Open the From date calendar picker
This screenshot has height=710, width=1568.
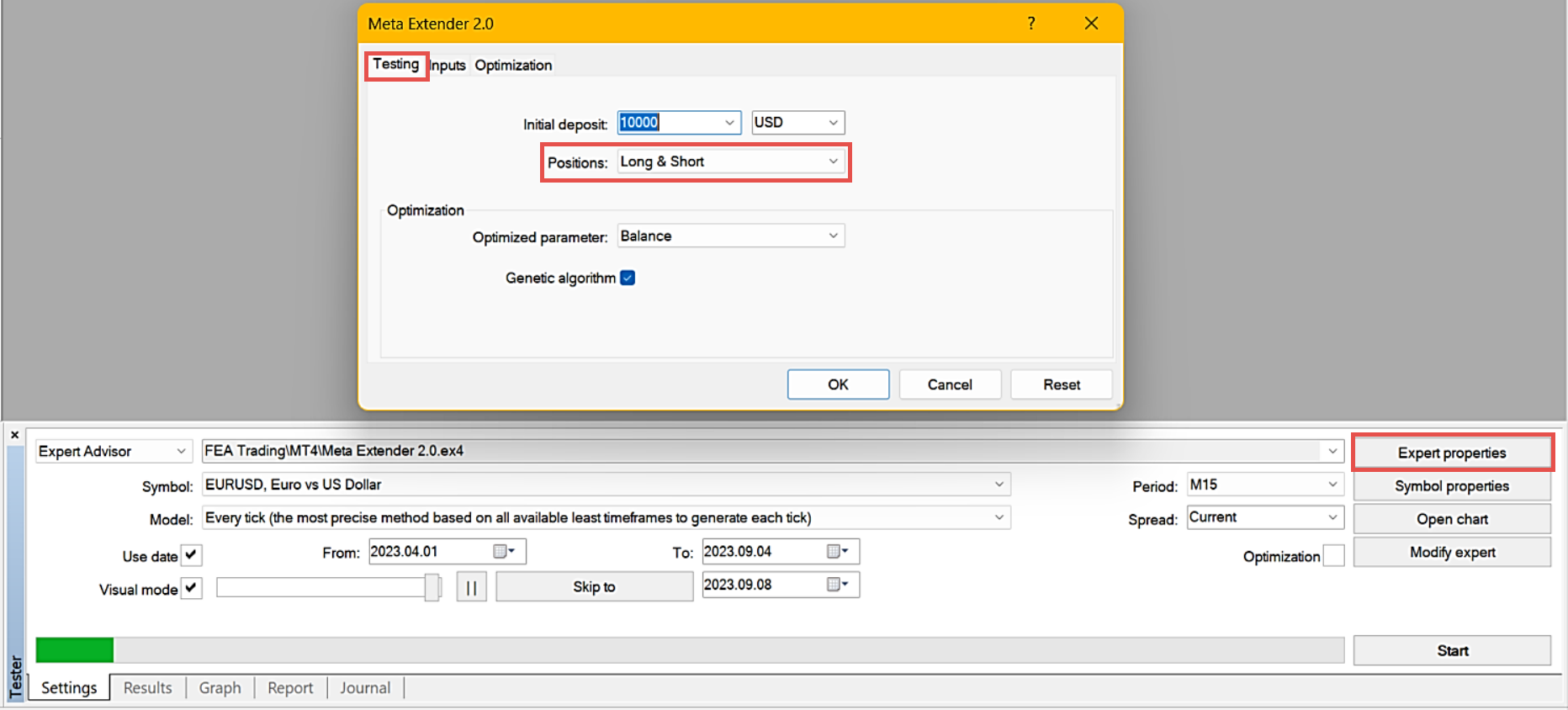point(504,551)
